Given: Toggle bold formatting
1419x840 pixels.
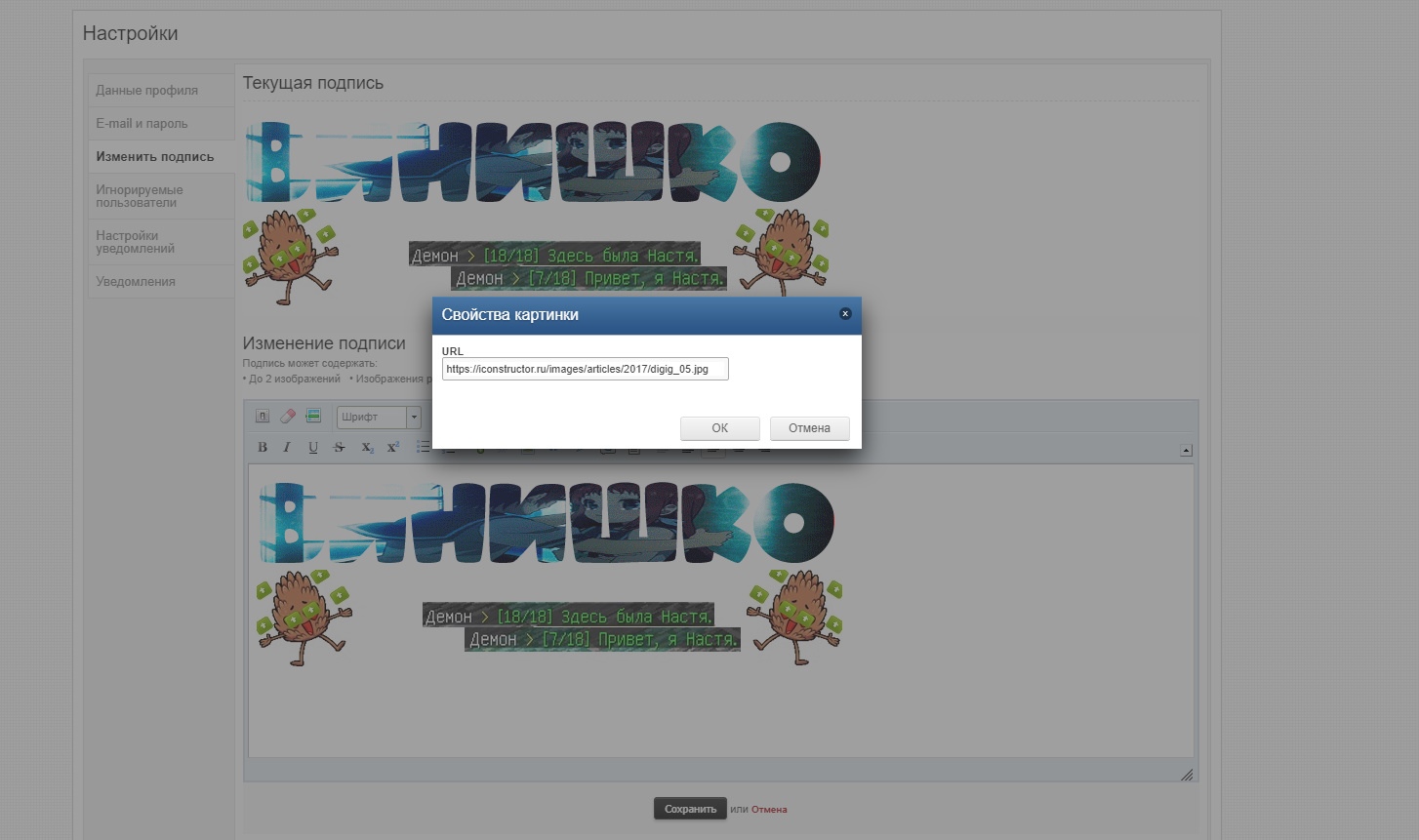Looking at the screenshot, I should point(263,447).
